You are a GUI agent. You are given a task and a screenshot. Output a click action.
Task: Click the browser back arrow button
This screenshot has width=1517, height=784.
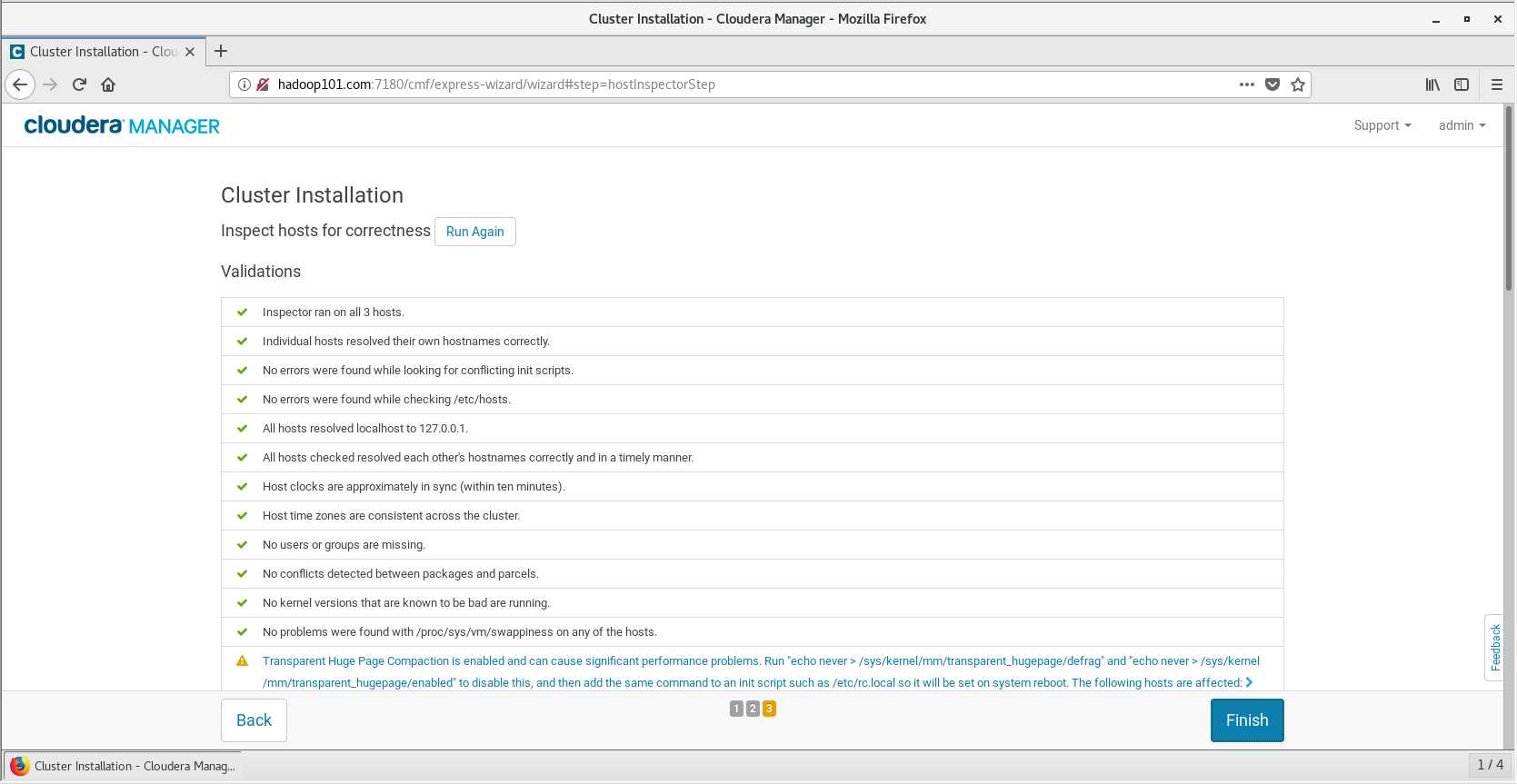coord(20,84)
